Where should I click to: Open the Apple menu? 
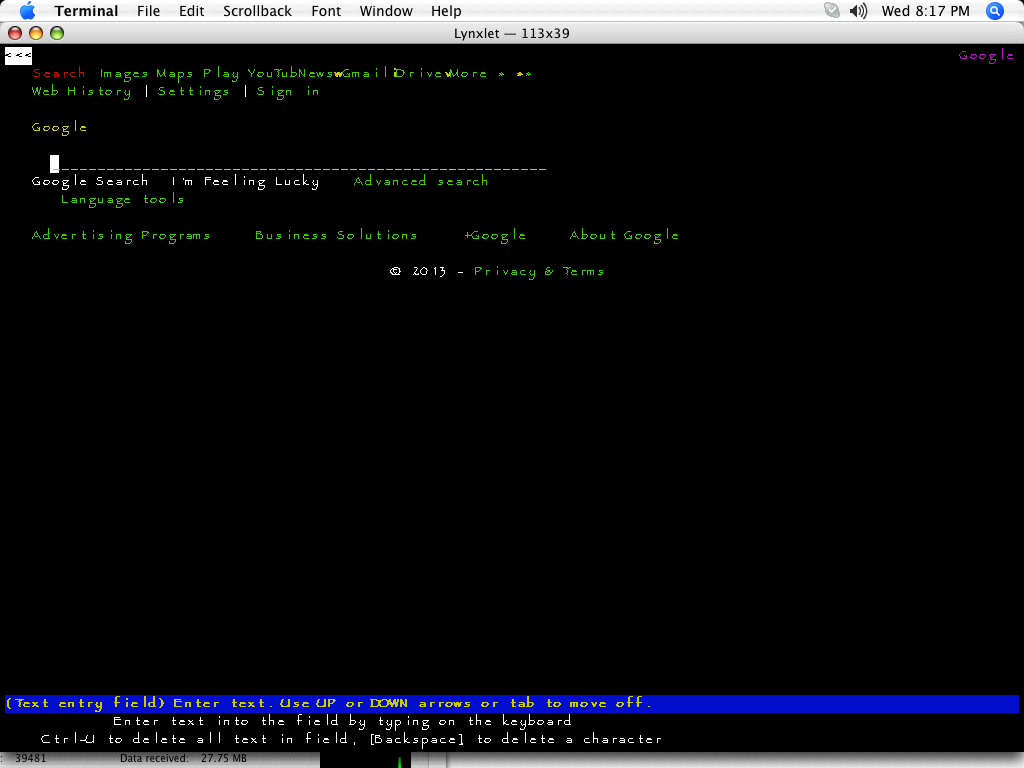click(x=27, y=11)
